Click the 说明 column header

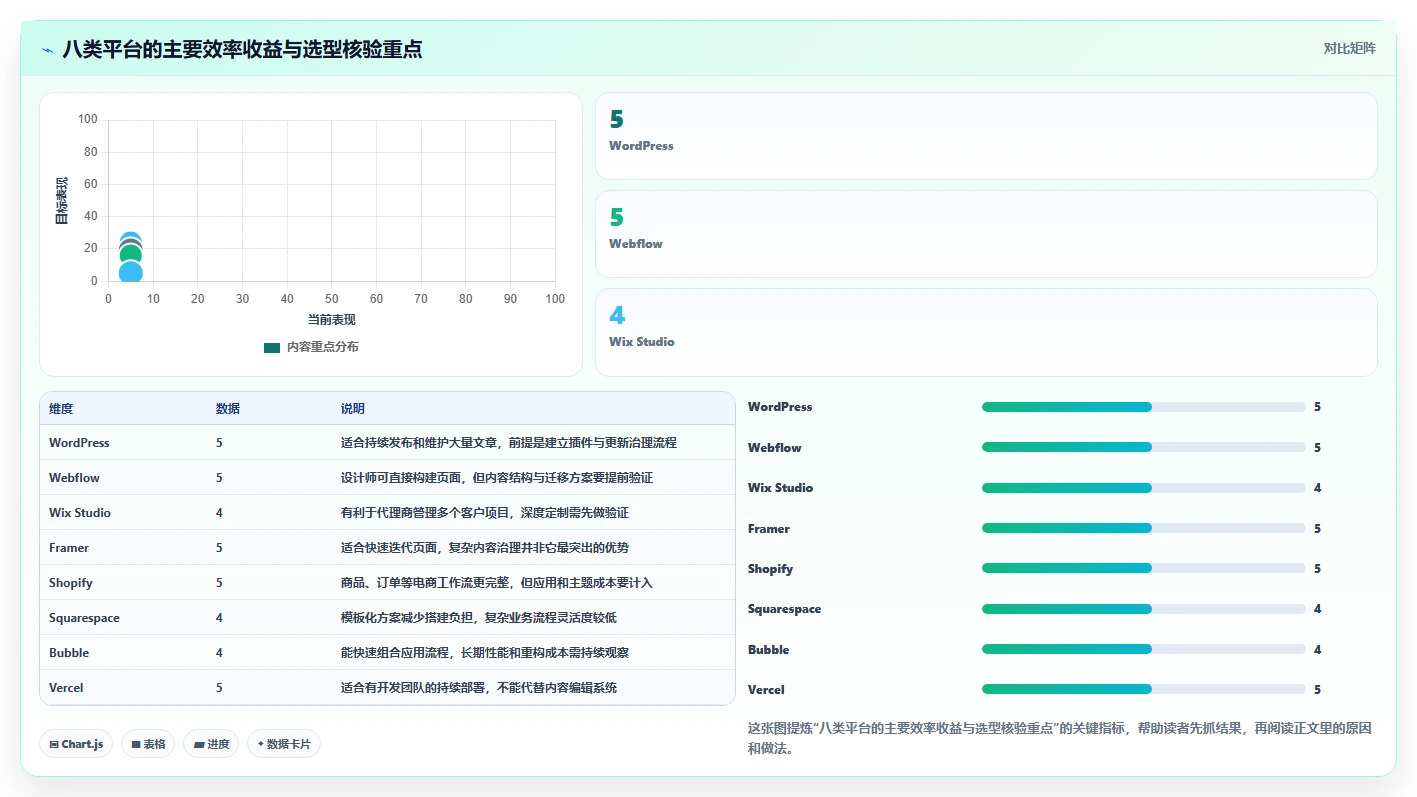point(353,409)
